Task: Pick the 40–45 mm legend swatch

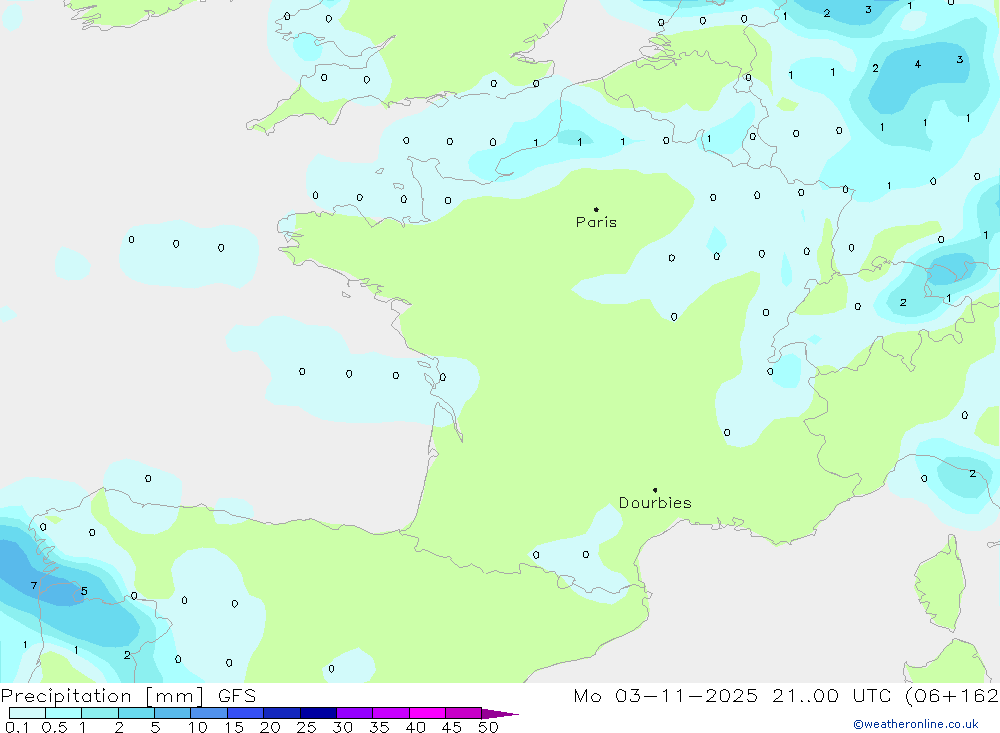Action: (427, 713)
